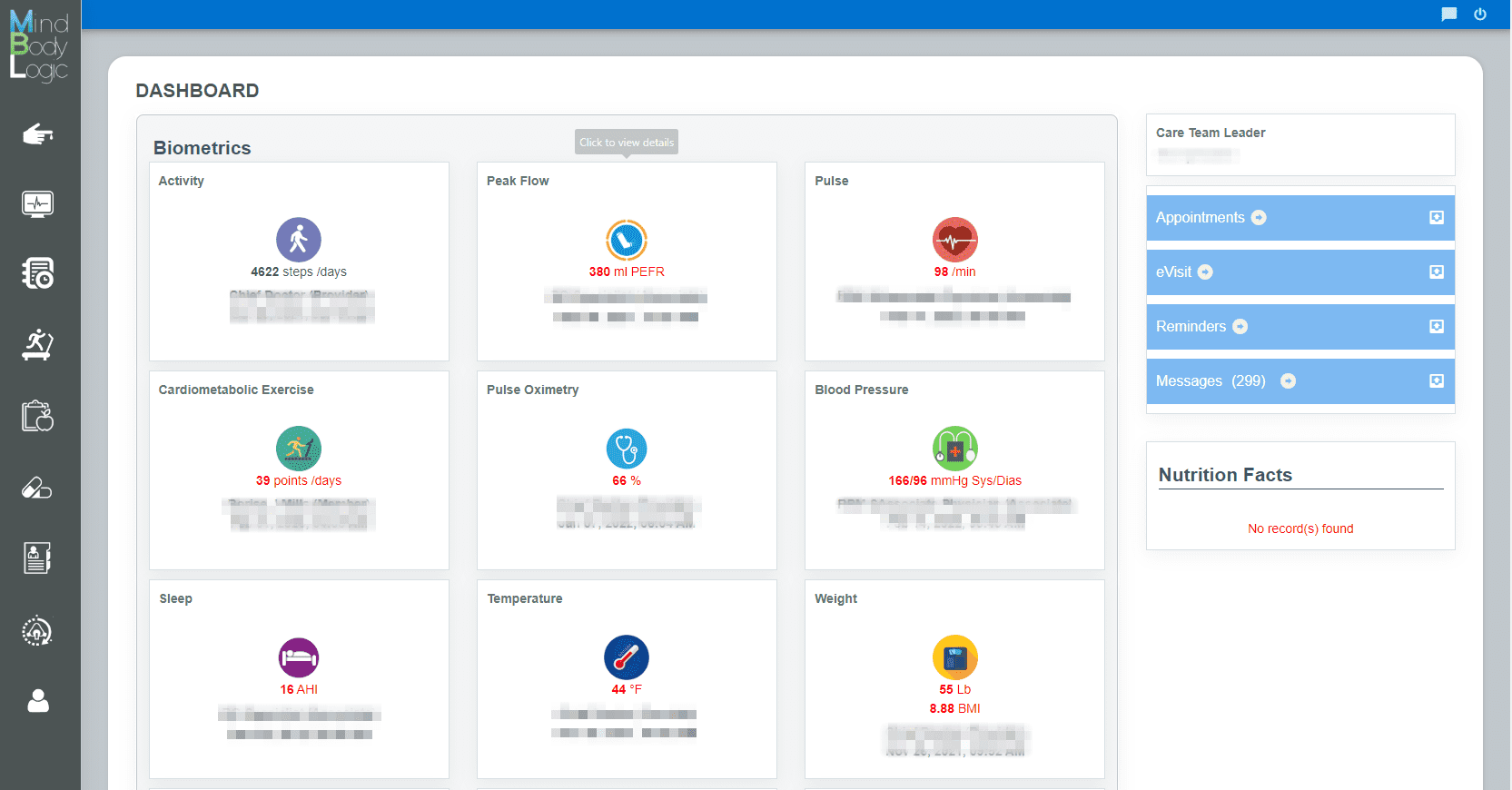The width and height of the screenshot is (1512, 790).
Task: Click the 44 °F temperature reading
Action: pos(627,689)
